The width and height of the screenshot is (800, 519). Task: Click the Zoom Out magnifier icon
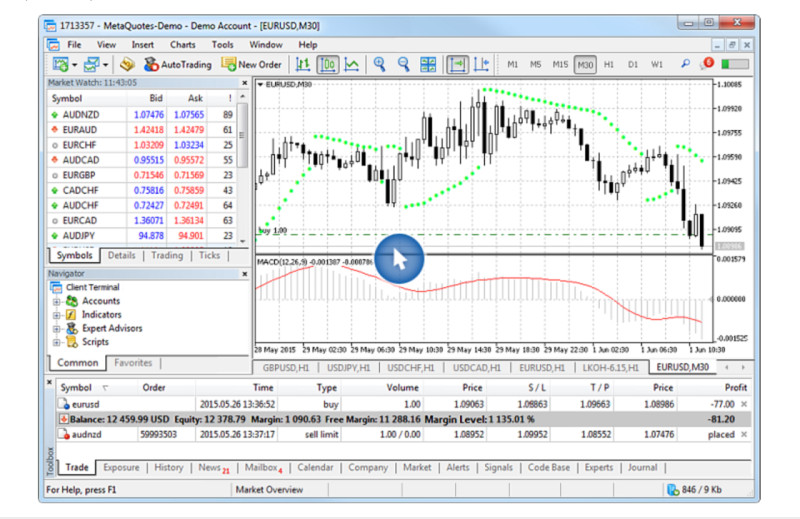(403, 65)
